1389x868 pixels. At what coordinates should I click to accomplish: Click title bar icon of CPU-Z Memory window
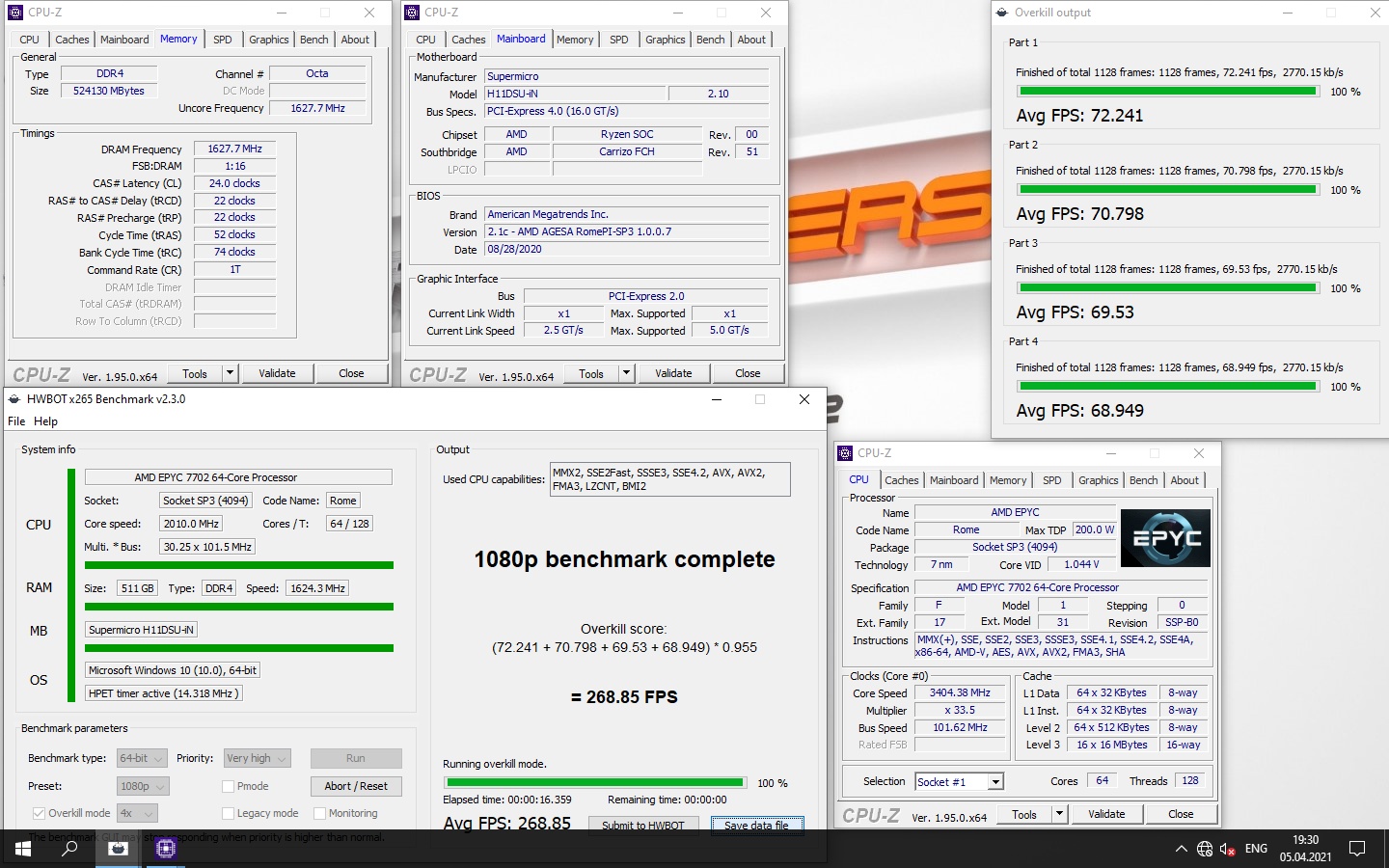(15, 13)
